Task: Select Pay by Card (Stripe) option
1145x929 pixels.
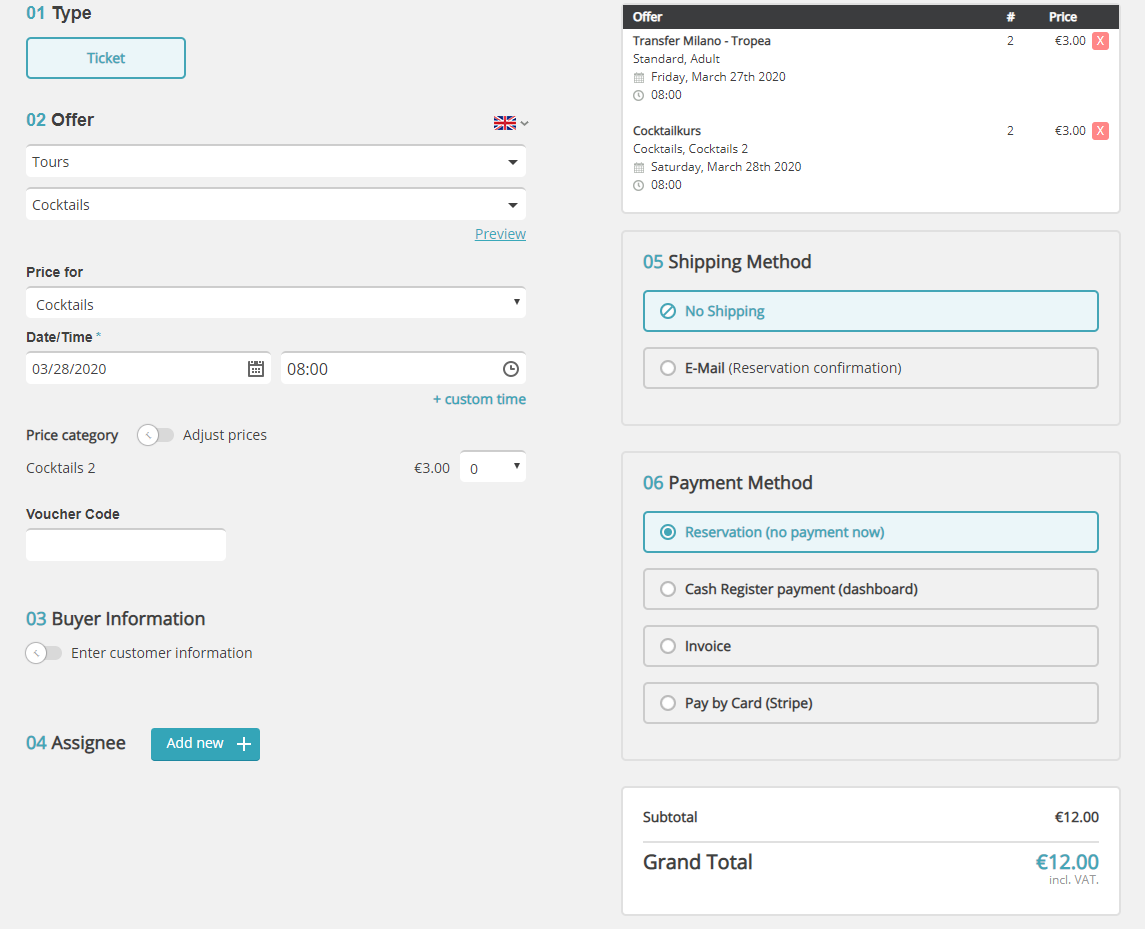Action: tap(668, 703)
